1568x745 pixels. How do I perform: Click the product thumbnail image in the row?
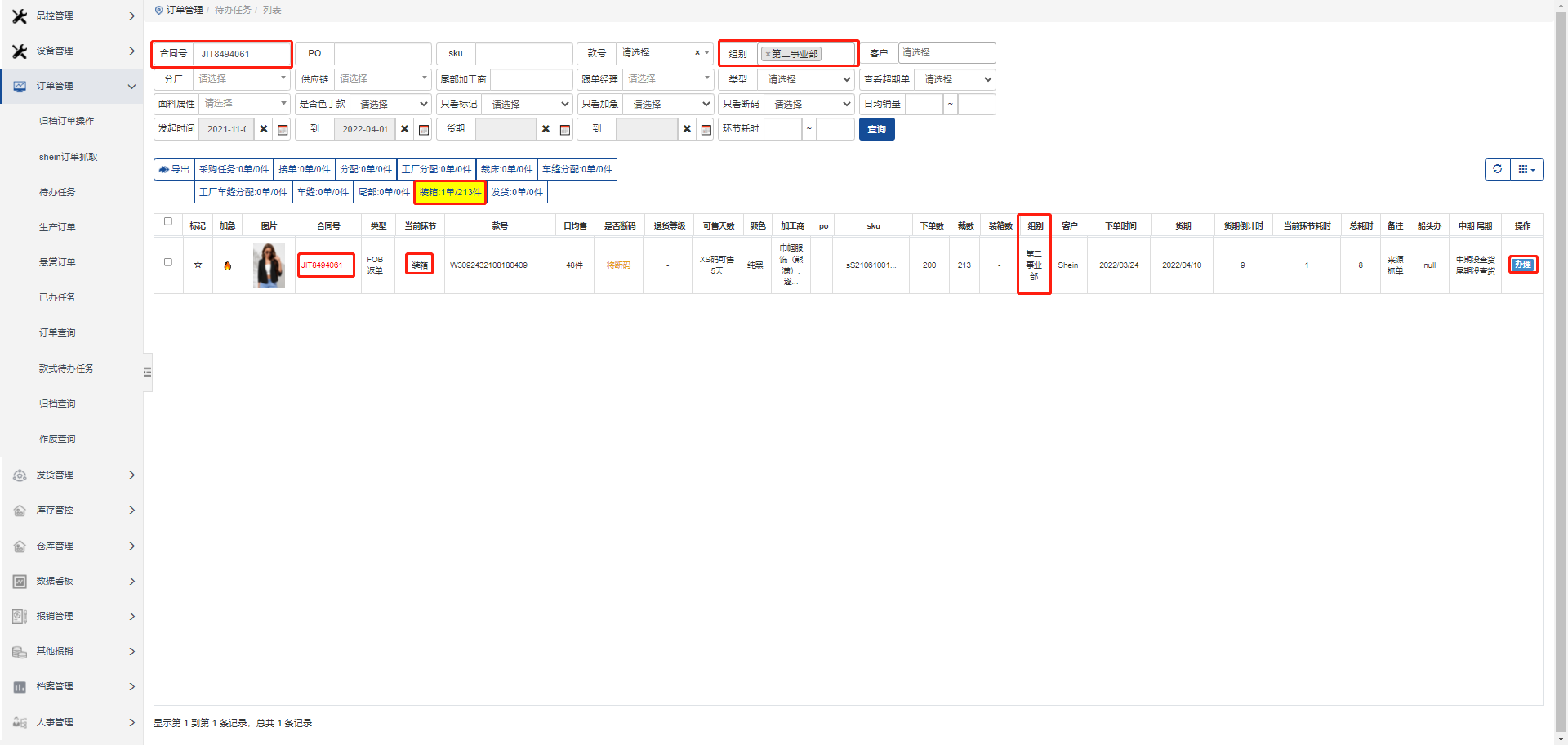(269, 265)
